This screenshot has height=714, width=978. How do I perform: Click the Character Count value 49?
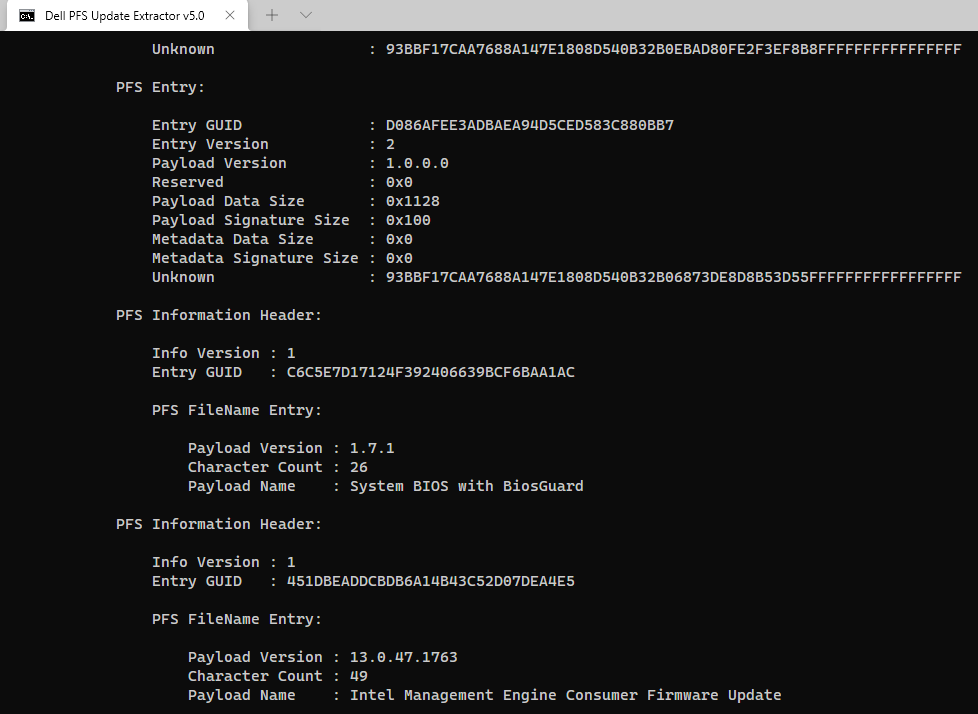(358, 676)
